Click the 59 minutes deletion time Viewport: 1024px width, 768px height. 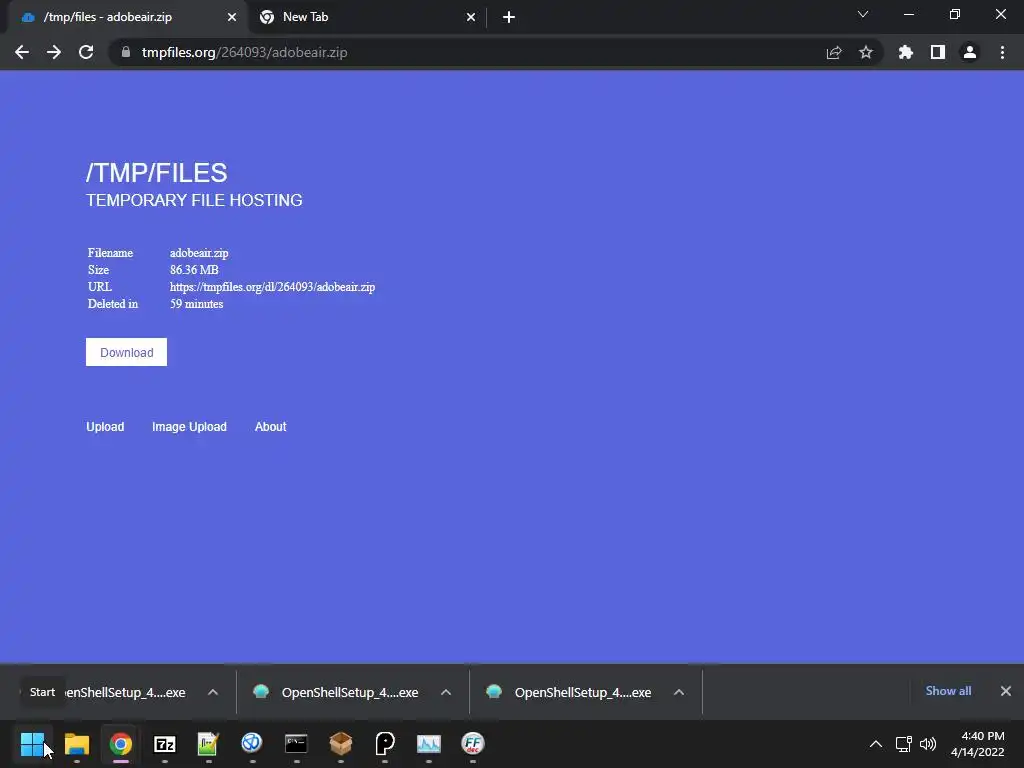[197, 304]
